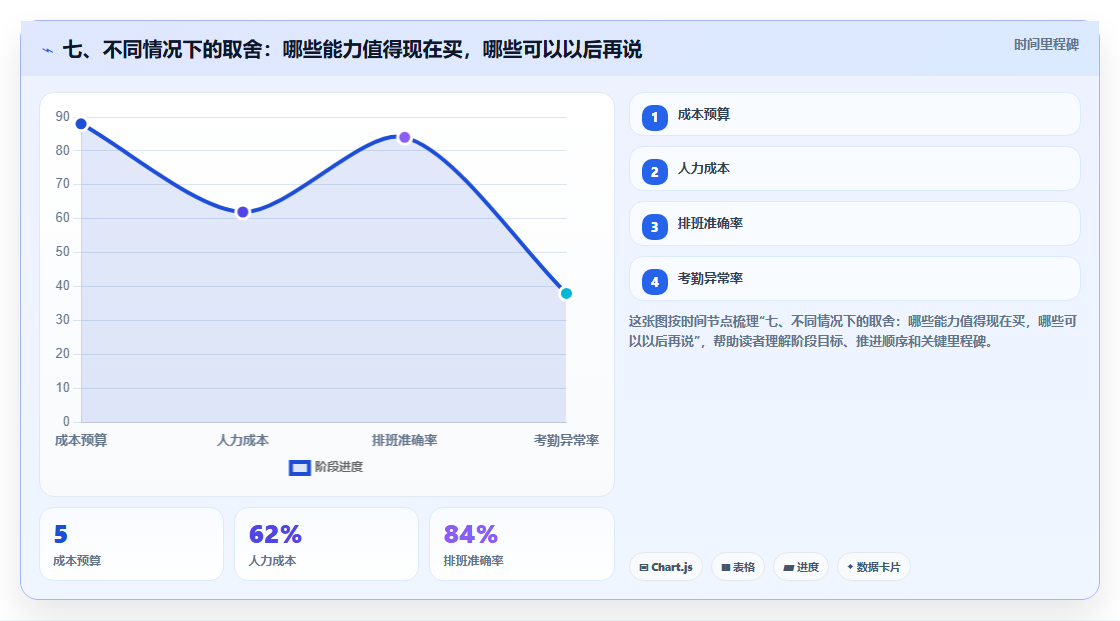This screenshot has height=621, width=1120.
Task: Click the number 1 badge for 成本预算
Action: coord(654,118)
